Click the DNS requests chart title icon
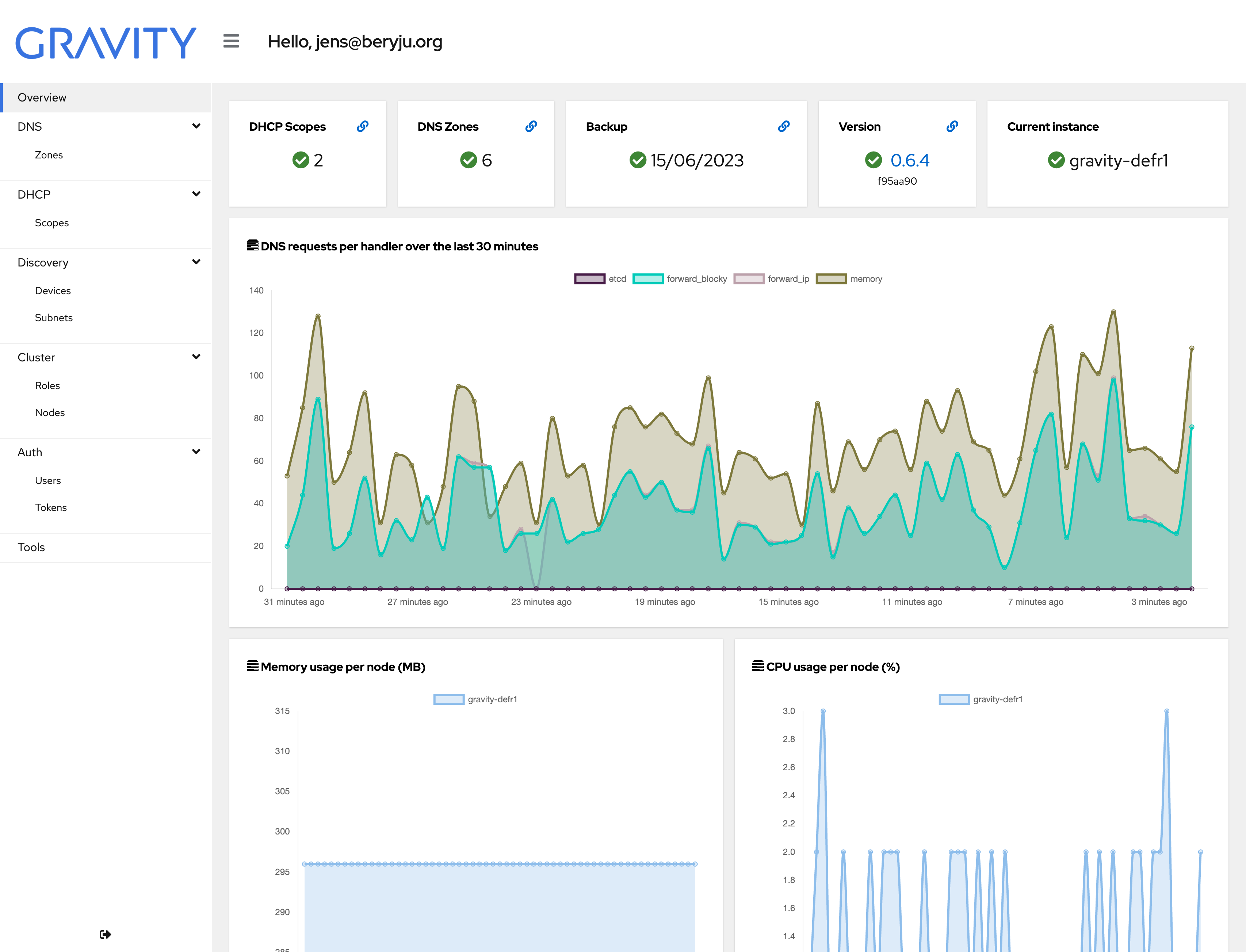 click(x=252, y=245)
